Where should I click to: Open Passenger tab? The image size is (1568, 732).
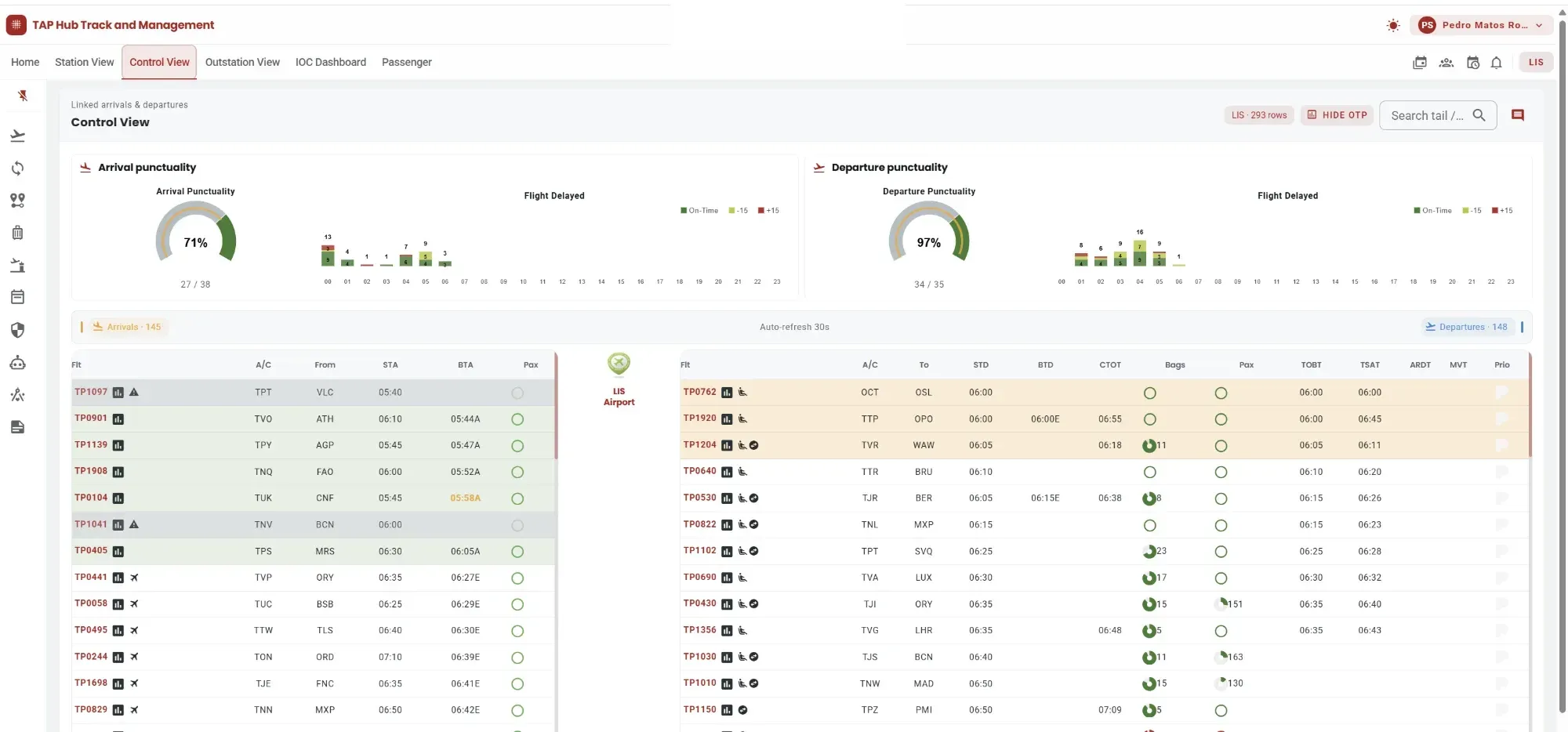(x=407, y=63)
